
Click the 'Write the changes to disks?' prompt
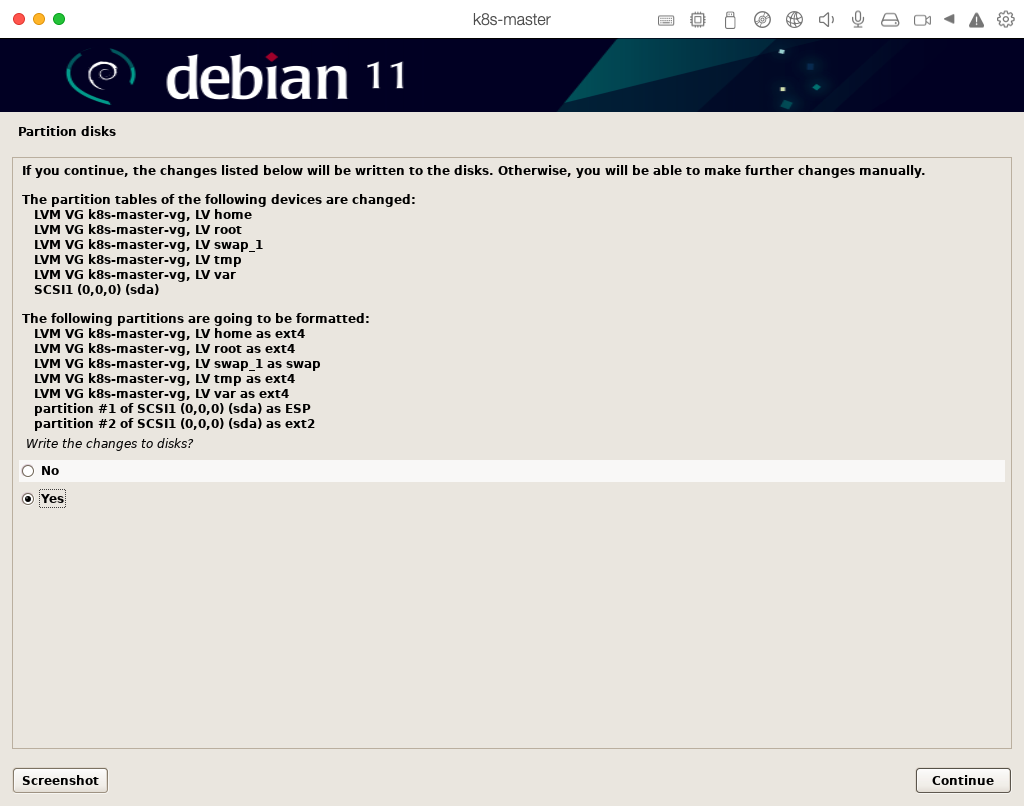110,443
